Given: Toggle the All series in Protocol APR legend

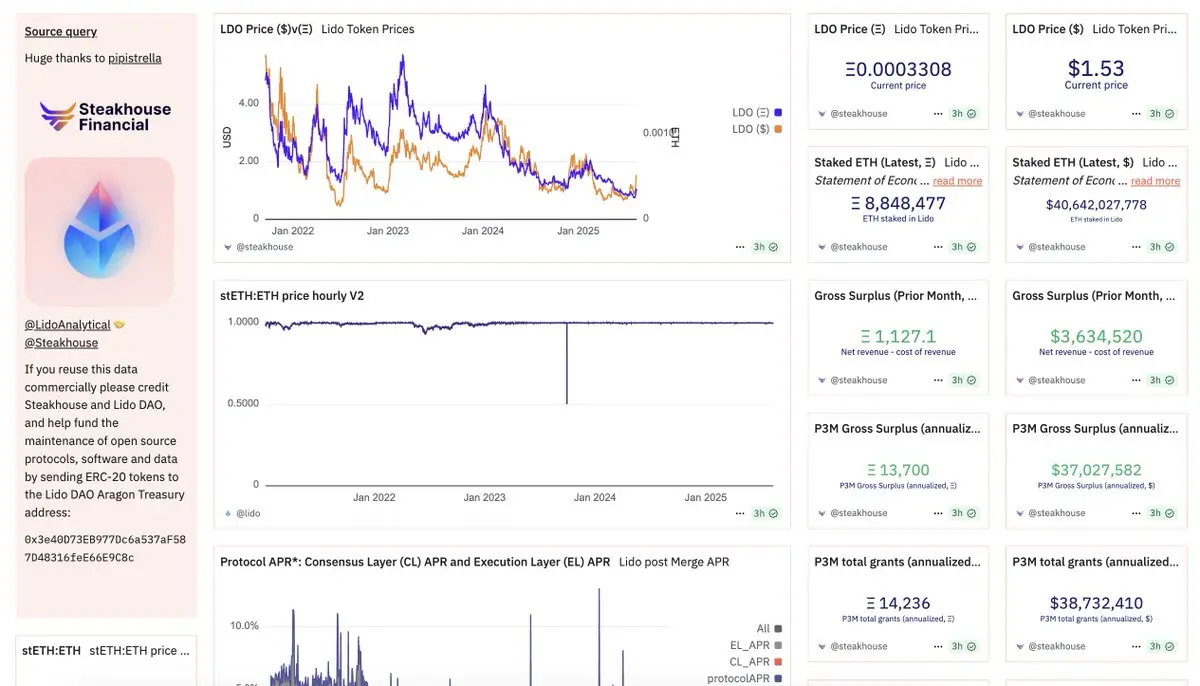Looking at the screenshot, I should point(769,629).
